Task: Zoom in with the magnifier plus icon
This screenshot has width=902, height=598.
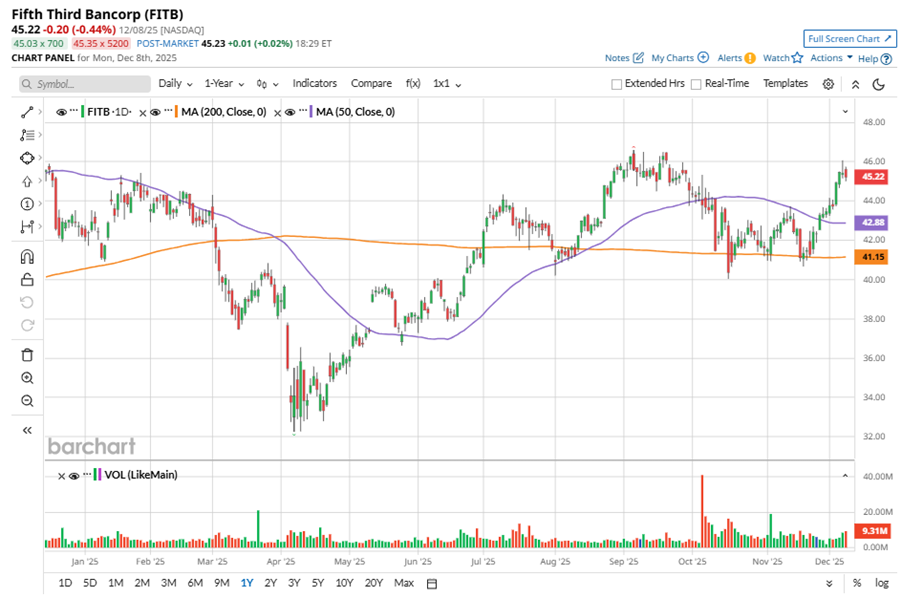Action: (x=27, y=378)
